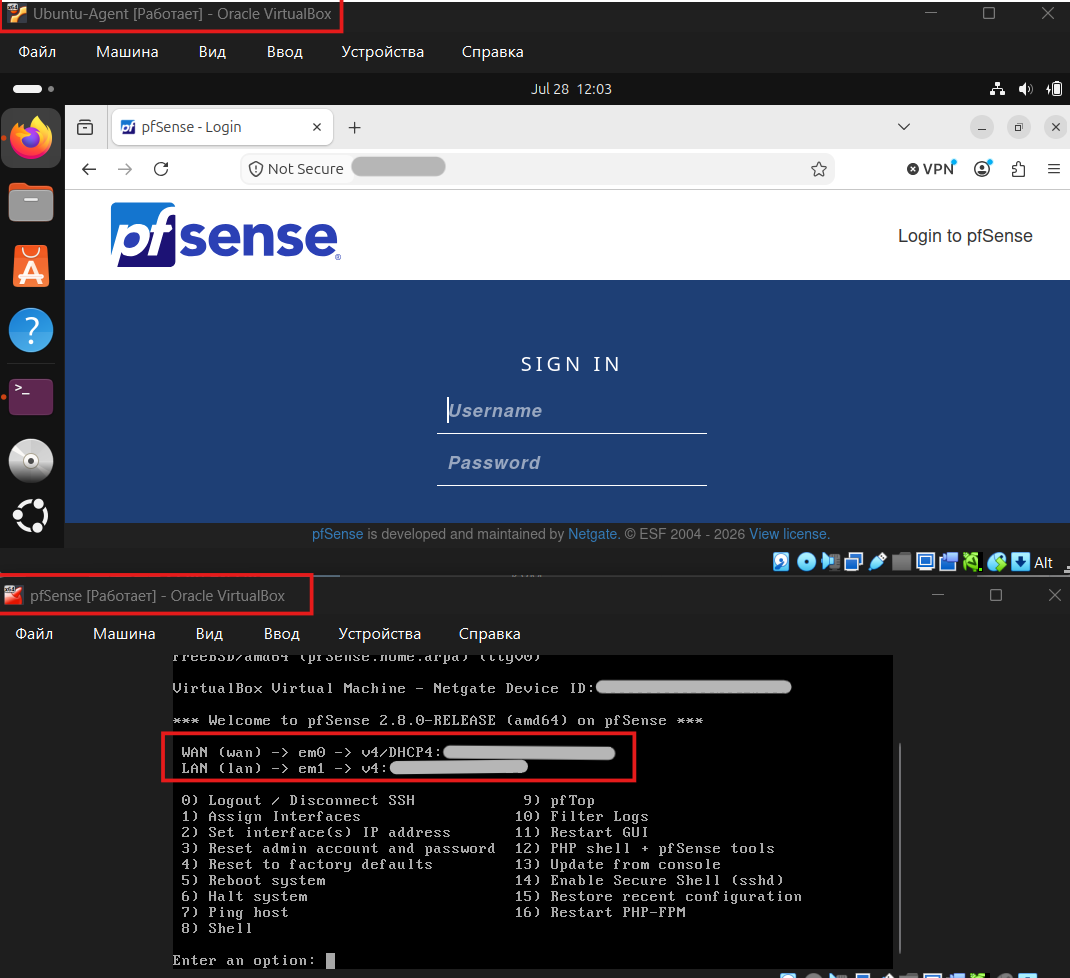This screenshot has width=1070, height=978.
Task: Show Applications via the Ubuntu logo icon
Action: point(31,516)
